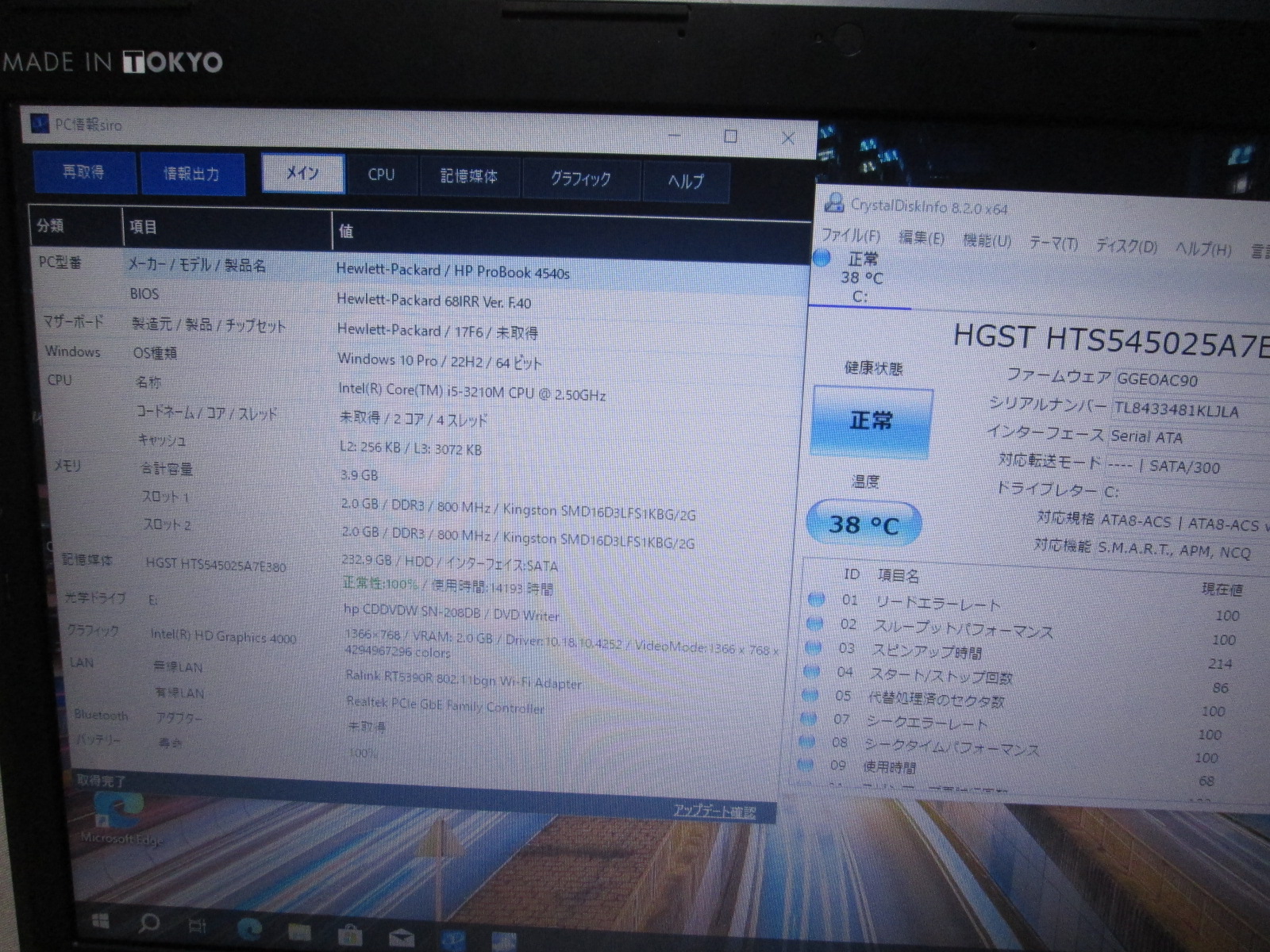The width and height of the screenshot is (1270, 952).
Task: Switch to the 記憶媒体 tab
Action: pyautogui.click(x=469, y=177)
